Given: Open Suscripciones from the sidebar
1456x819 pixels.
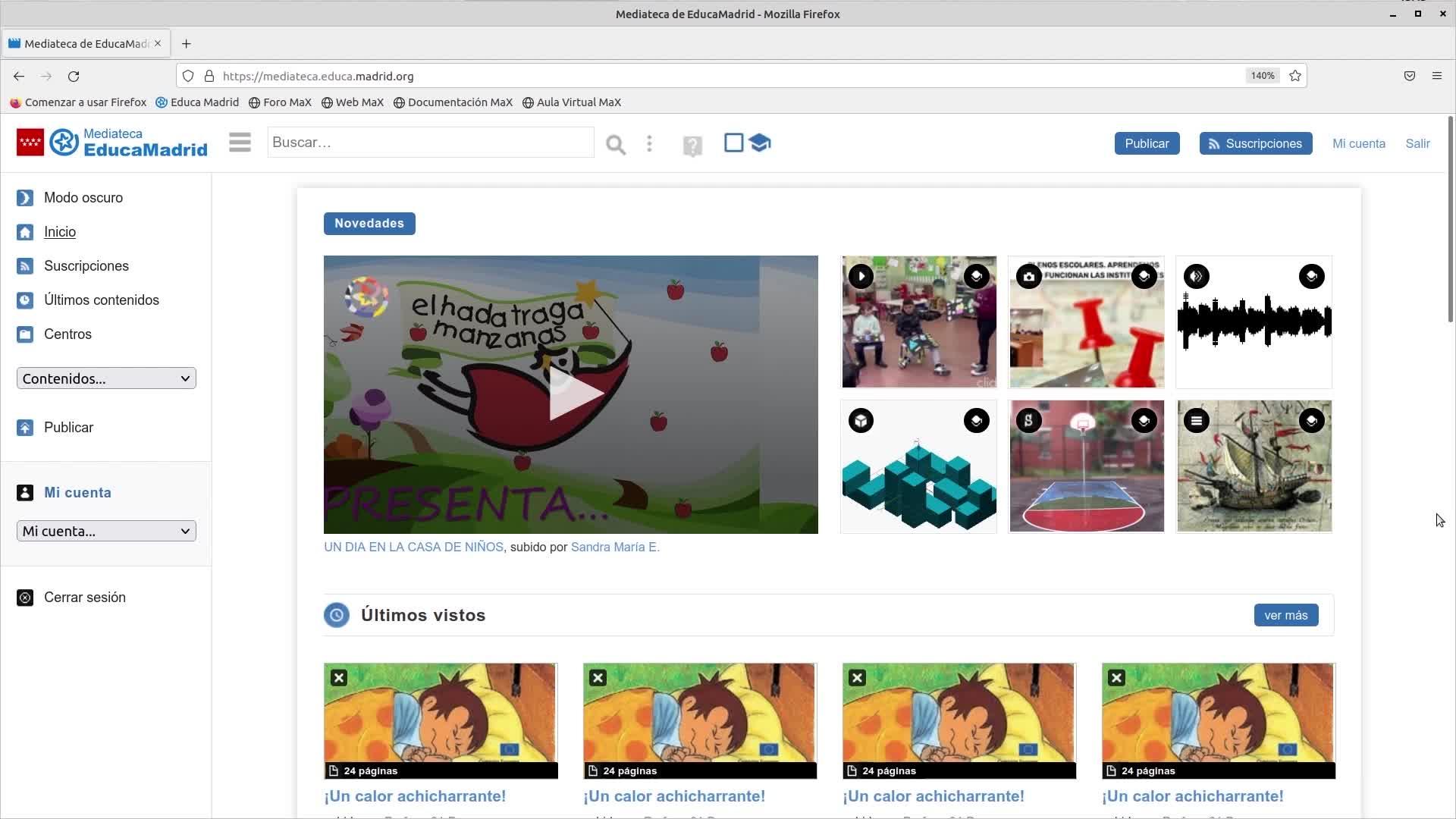Looking at the screenshot, I should (x=86, y=266).
